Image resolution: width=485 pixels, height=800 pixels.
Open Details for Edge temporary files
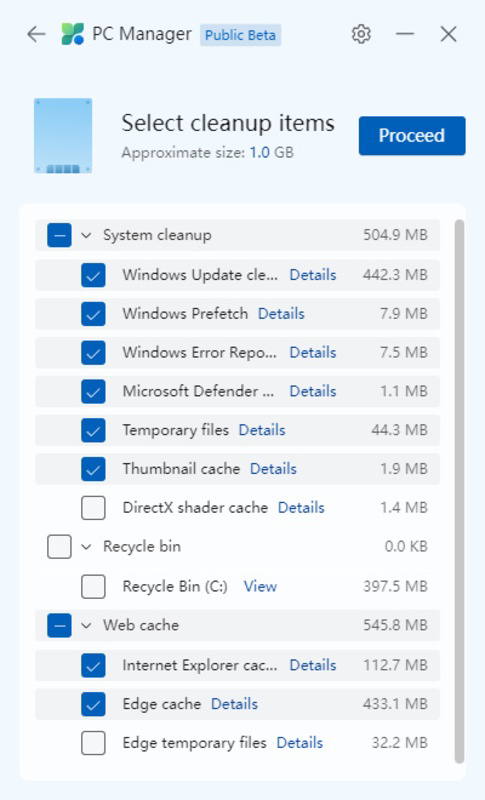300,743
